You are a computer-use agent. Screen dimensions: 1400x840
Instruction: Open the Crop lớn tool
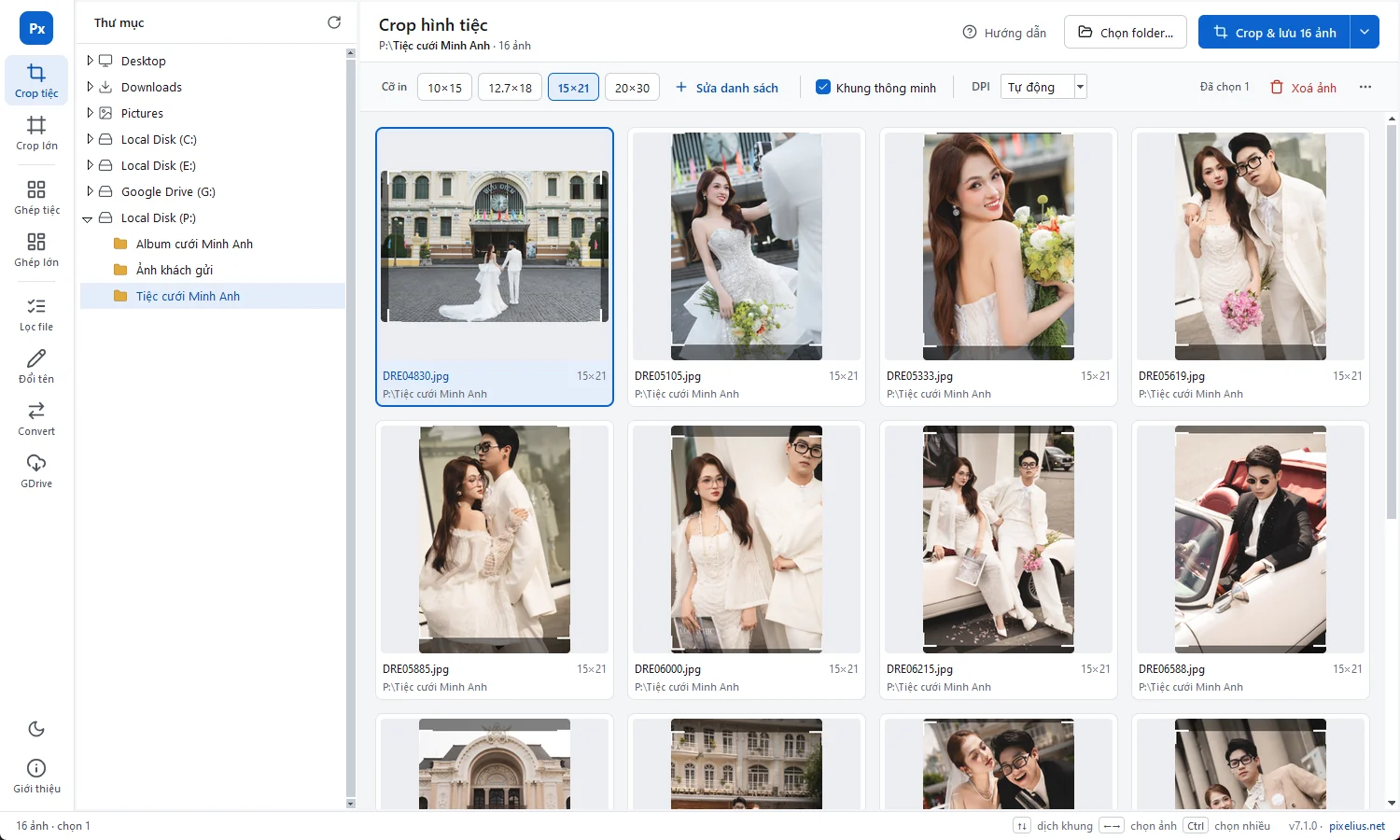pos(36,133)
